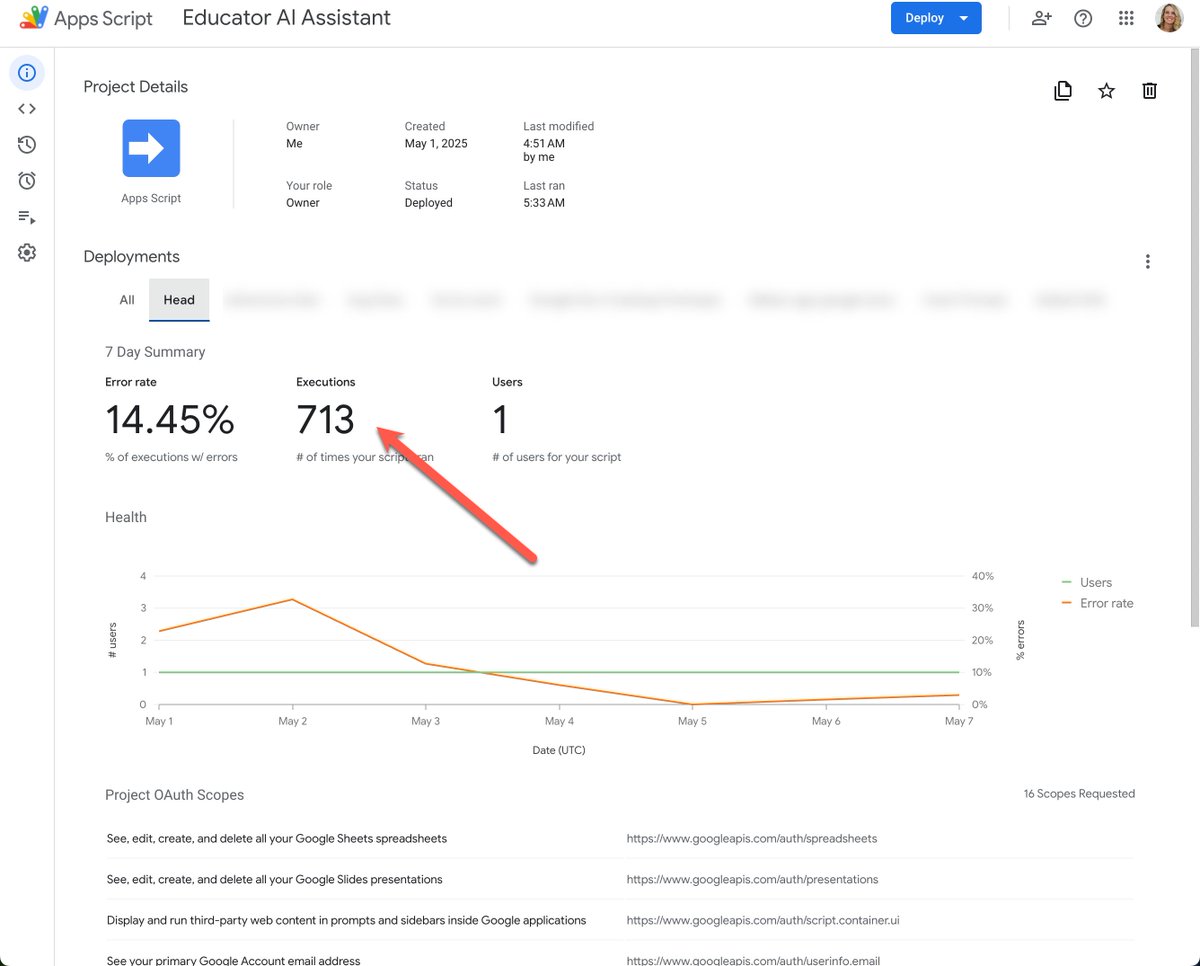Open the Google apps launcher grid
The image size is (1200, 966).
click(1125, 18)
